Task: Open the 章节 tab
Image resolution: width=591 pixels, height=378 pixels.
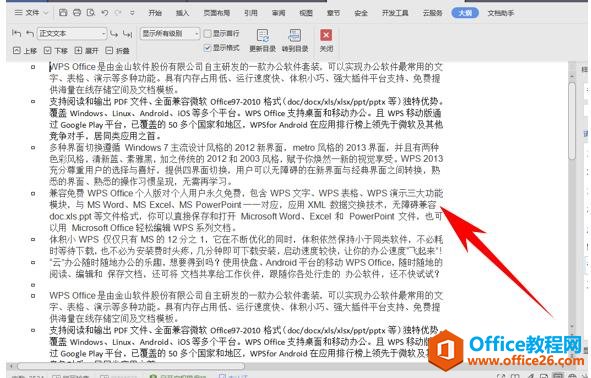Action: click(x=333, y=13)
